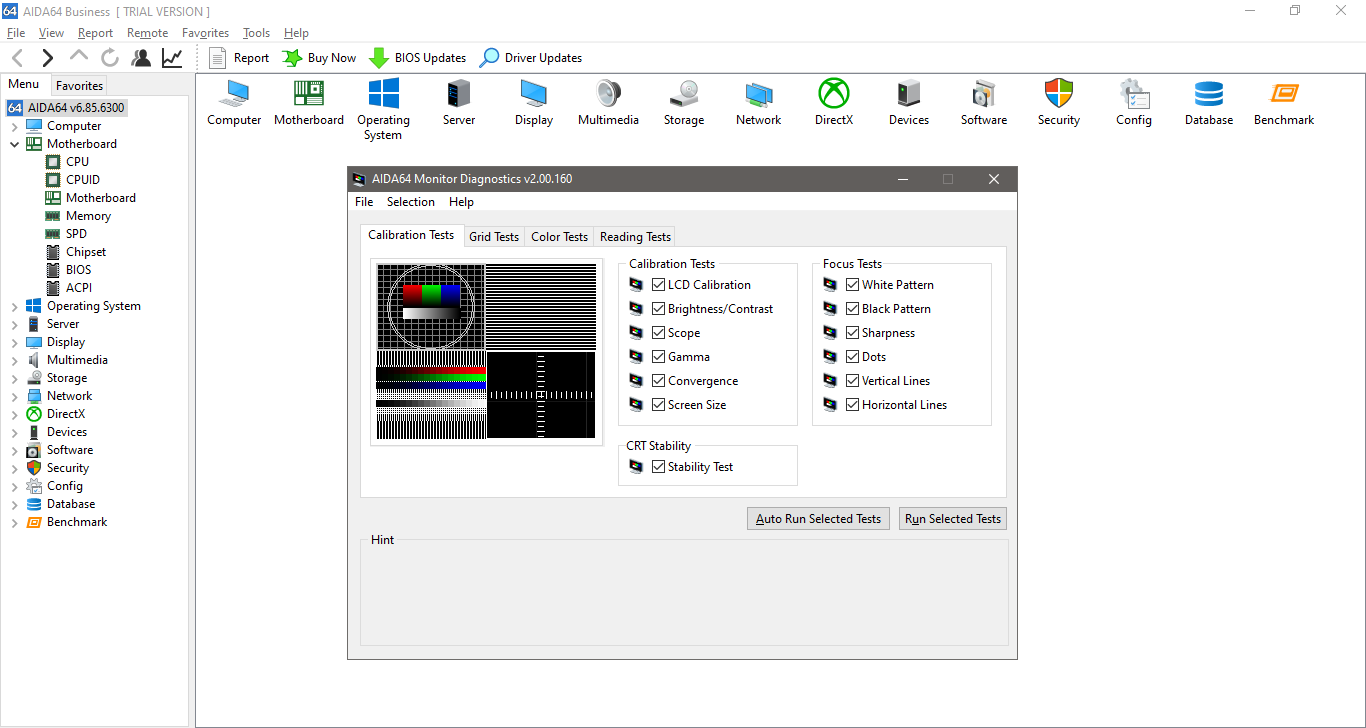Screen dimensions: 1366x728
Task: Uncheck the LCD Calibration test
Action: [658, 285]
